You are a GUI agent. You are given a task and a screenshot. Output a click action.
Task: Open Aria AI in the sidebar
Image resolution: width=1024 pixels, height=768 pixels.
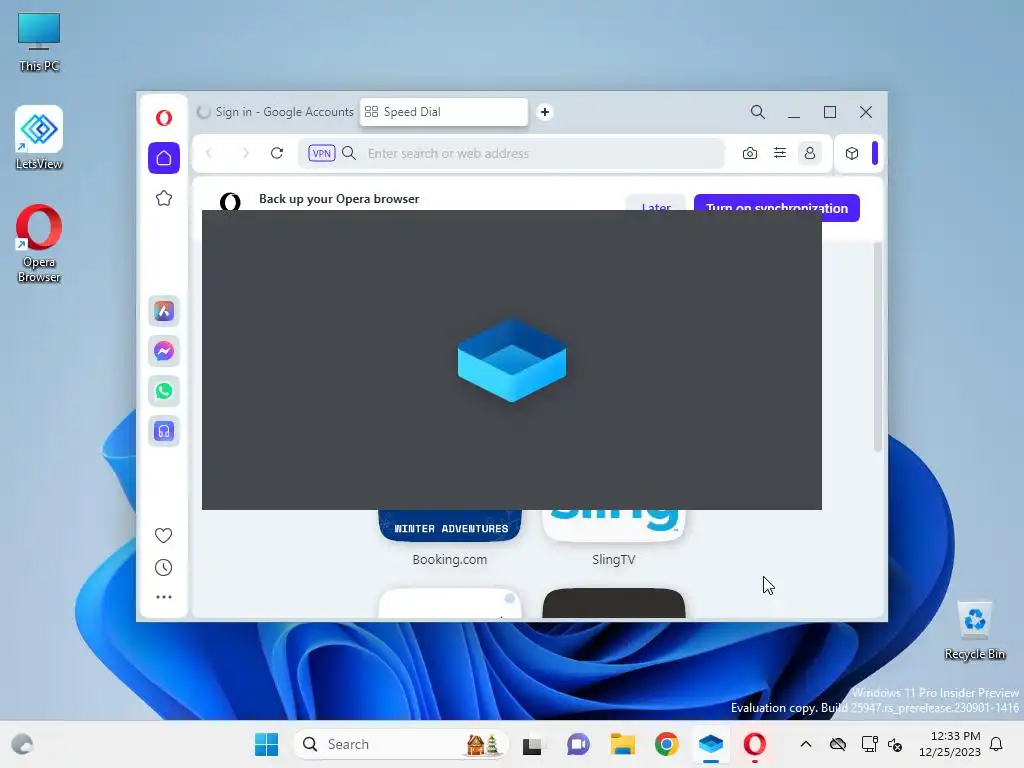coord(164,311)
